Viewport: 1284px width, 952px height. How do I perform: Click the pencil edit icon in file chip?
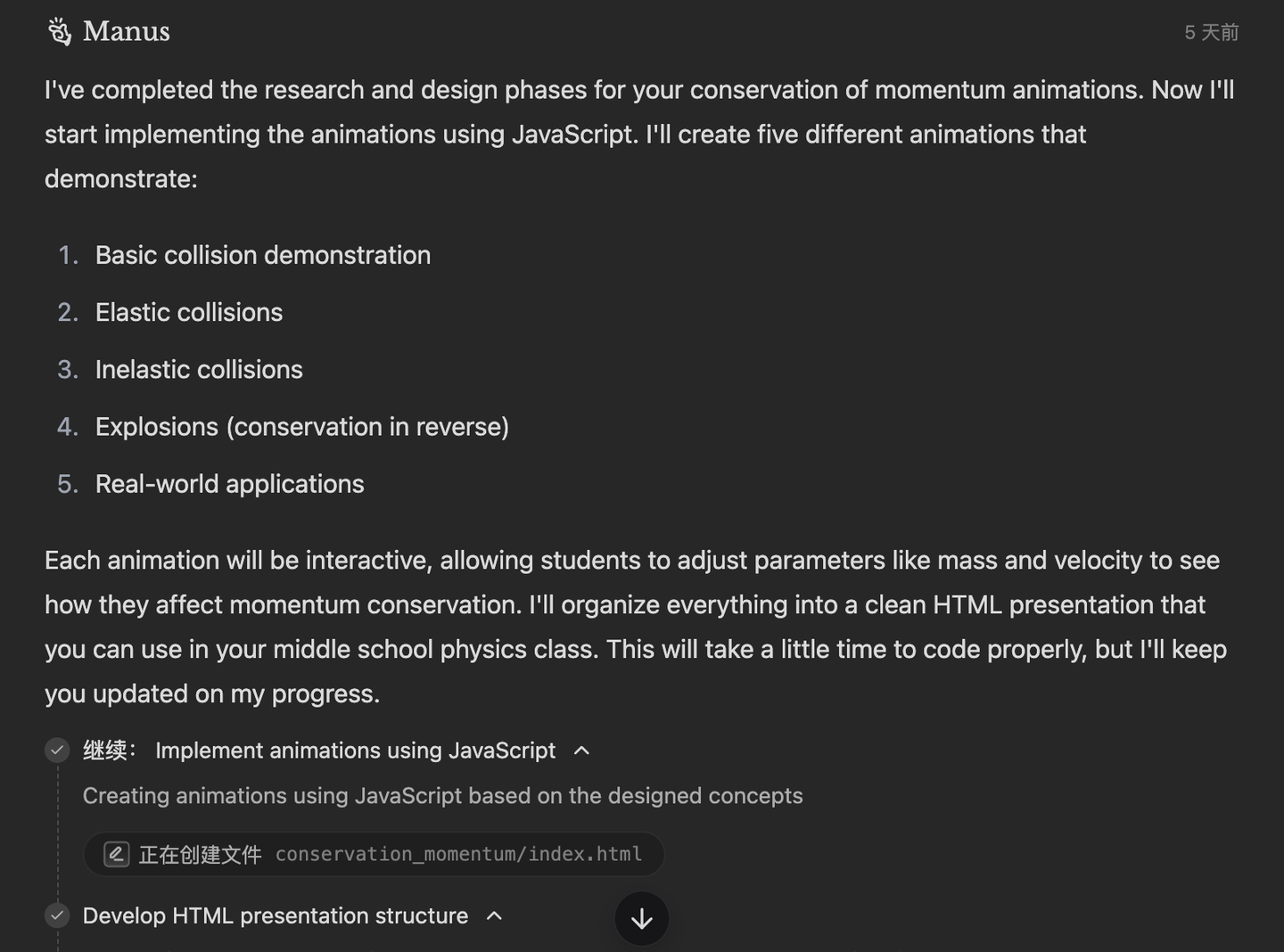[x=117, y=854]
